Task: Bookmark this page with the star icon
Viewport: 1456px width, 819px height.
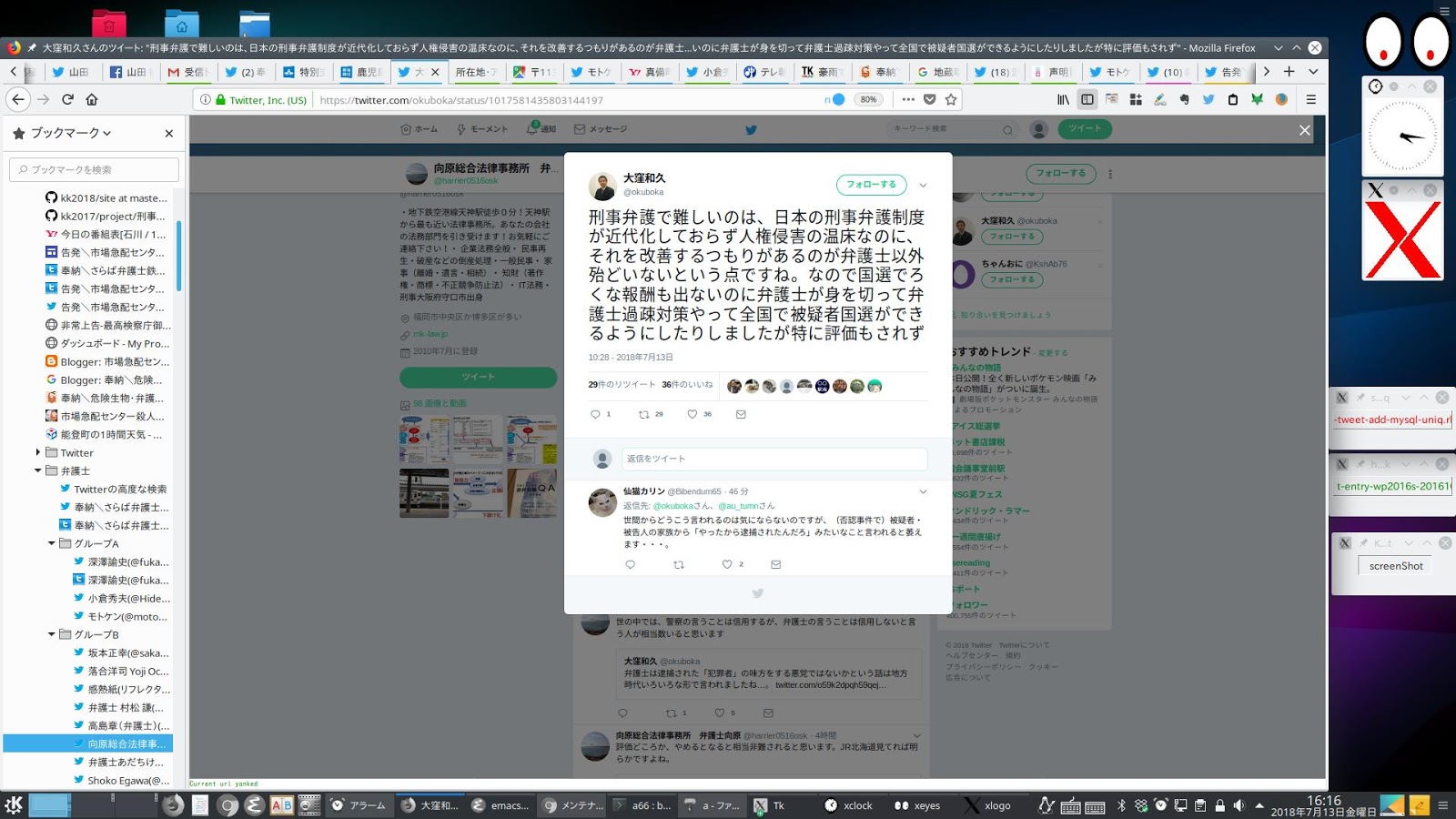Action: click(951, 99)
